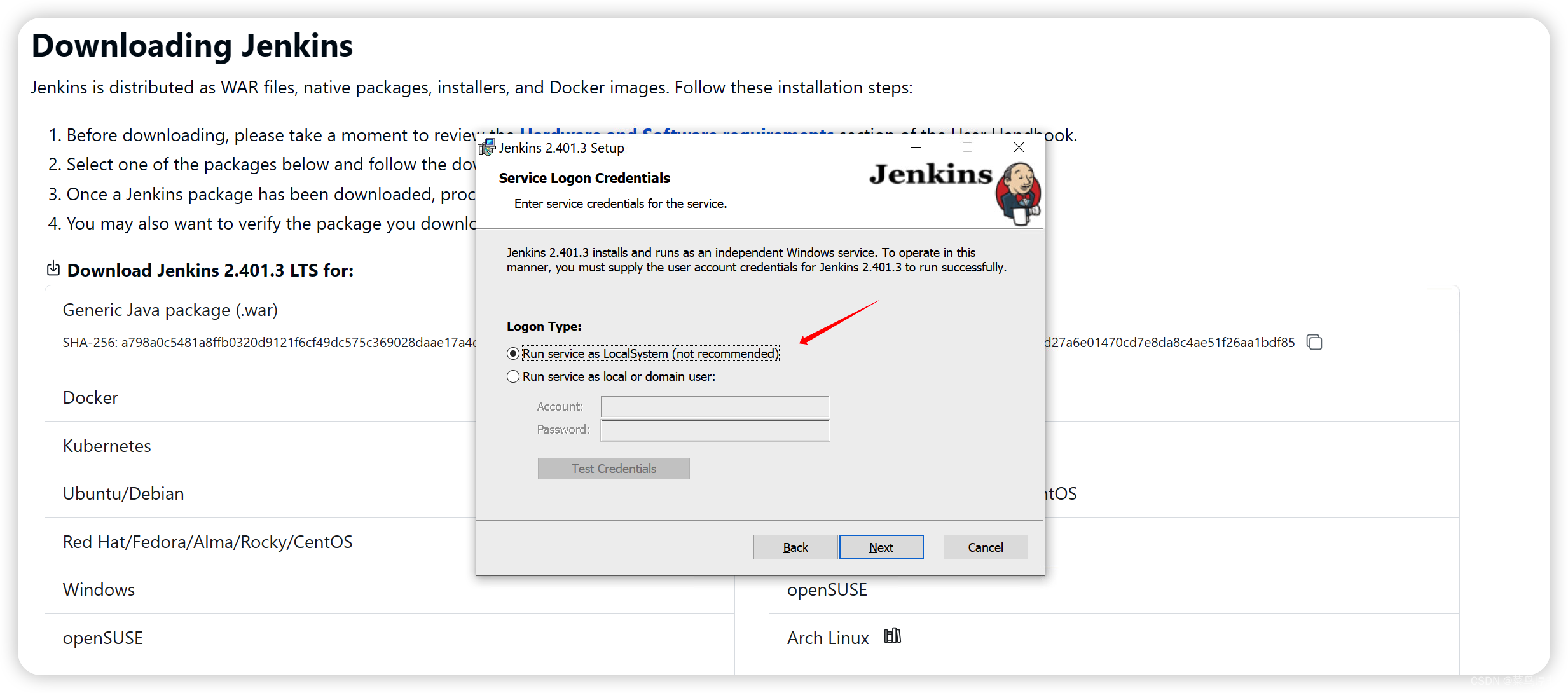
Task: Click the SHA-256 hash text of the war package
Action: (x=269, y=343)
